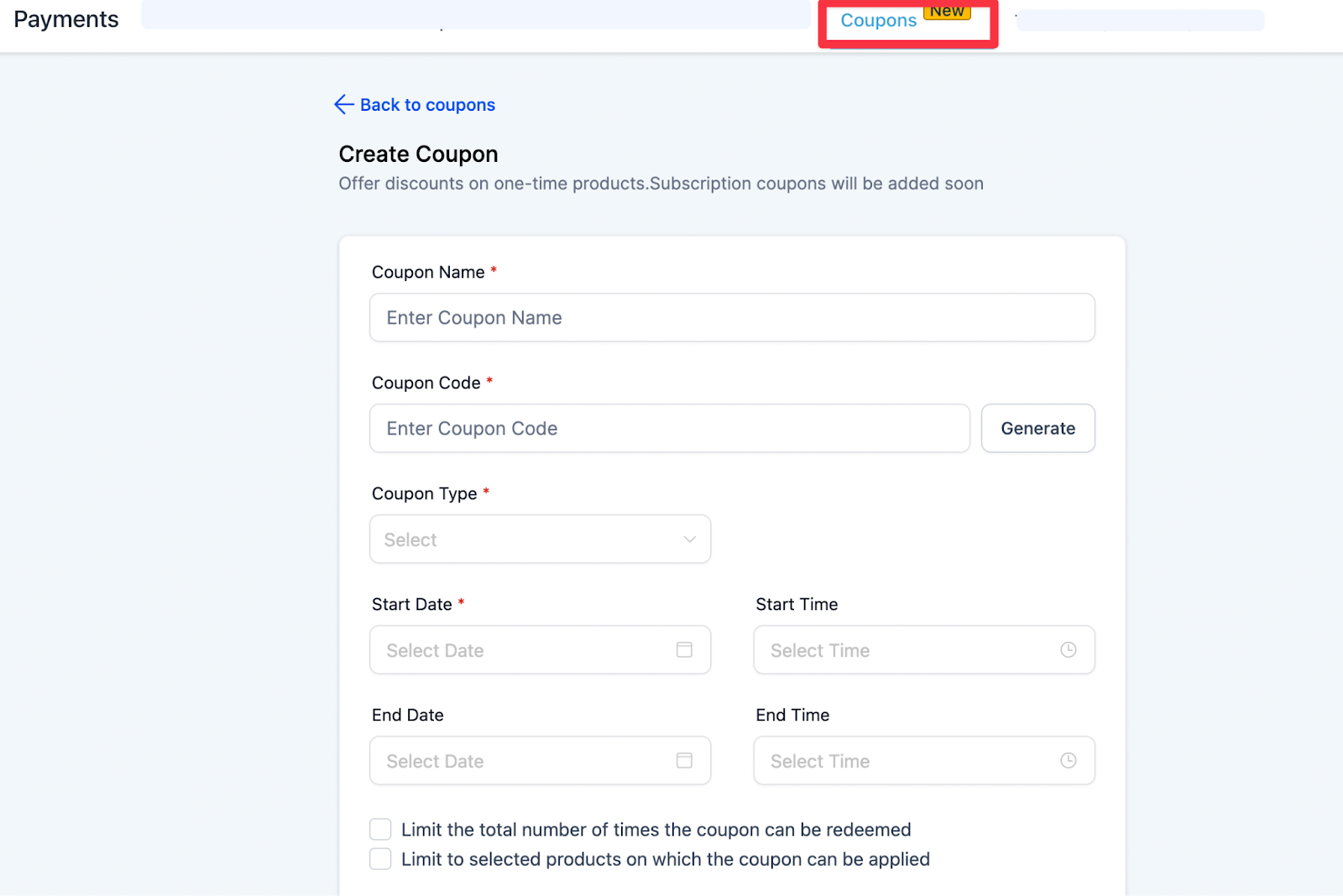Expand the End Date selector
The width and height of the screenshot is (1343, 896).
click(540, 760)
